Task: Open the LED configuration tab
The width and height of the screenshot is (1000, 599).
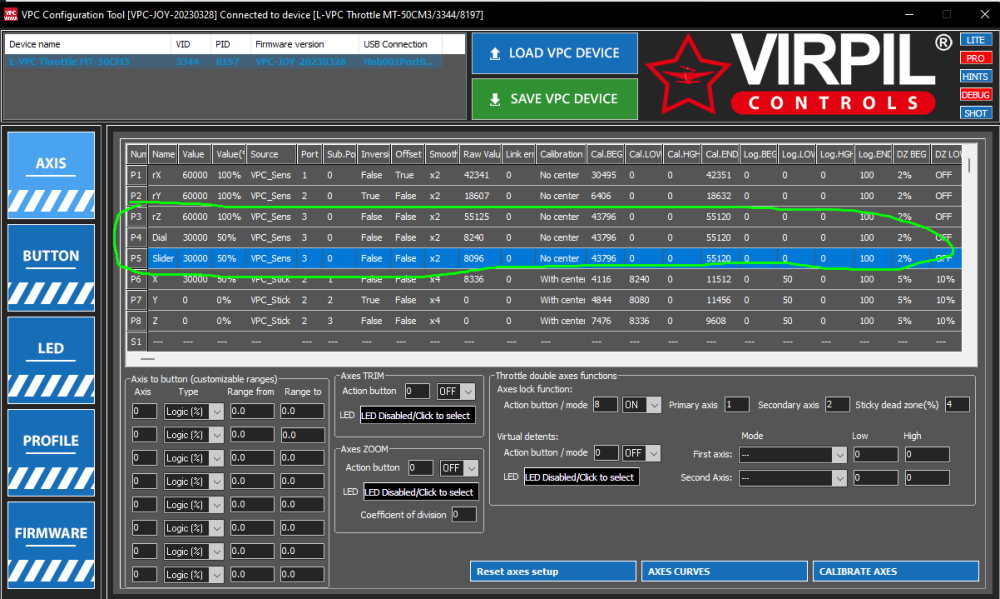Action: click(51, 360)
